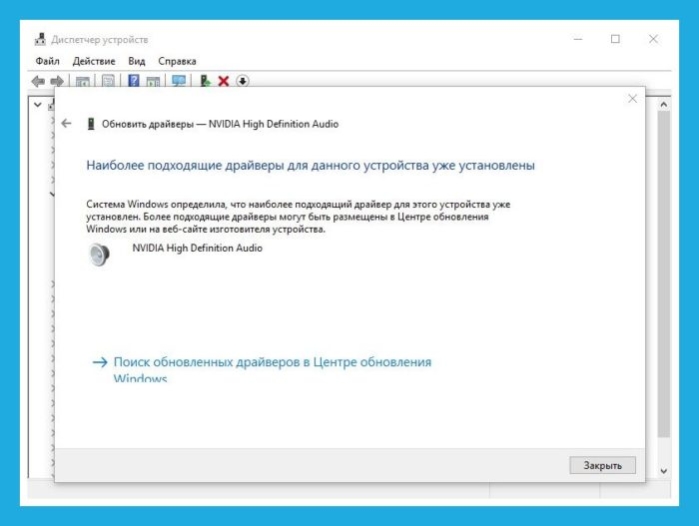Open the Действие menu
The width and height of the screenshot is (699, 526).
coord(94,61)
